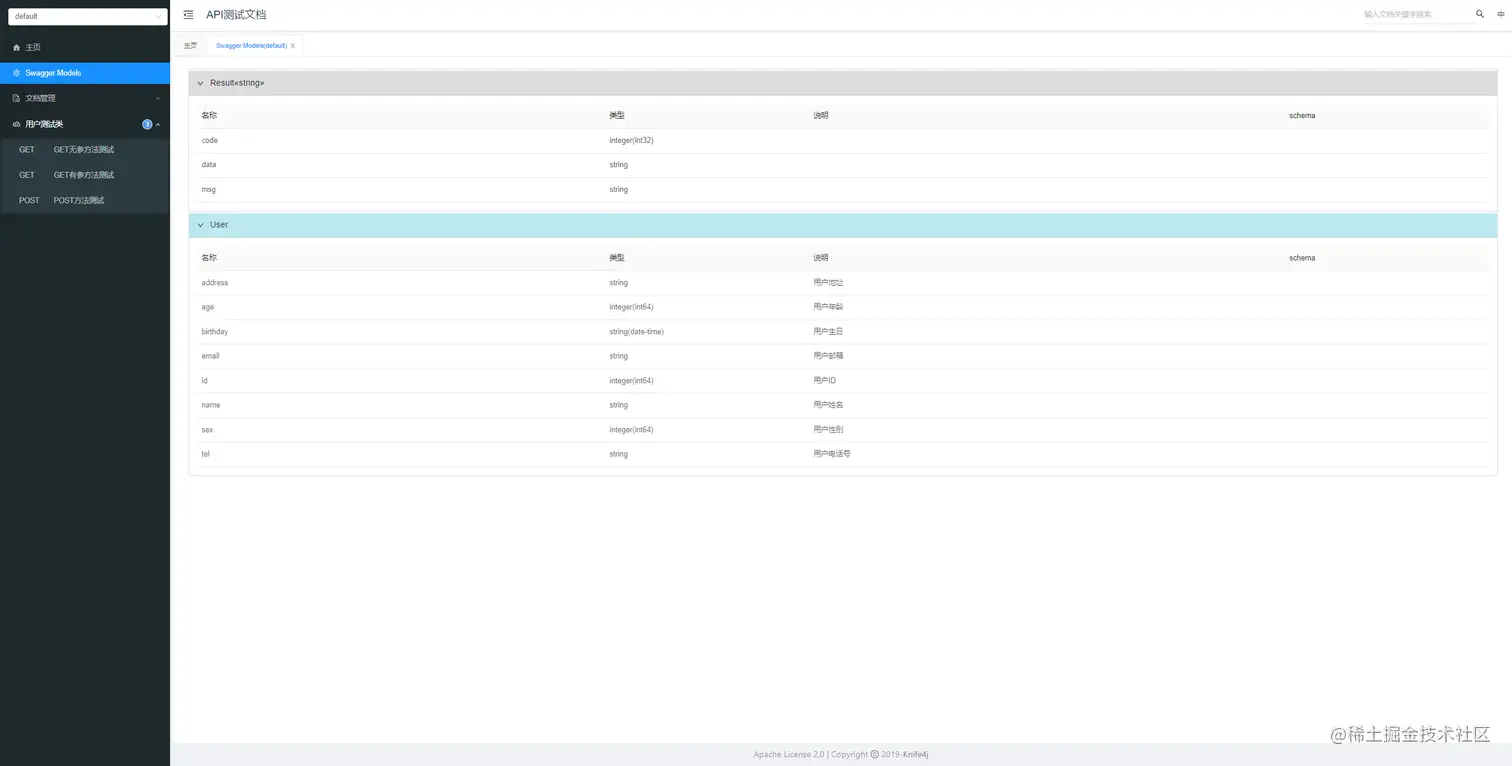Click the 名称 column header in Result«string» table

(x=208, y=115)
